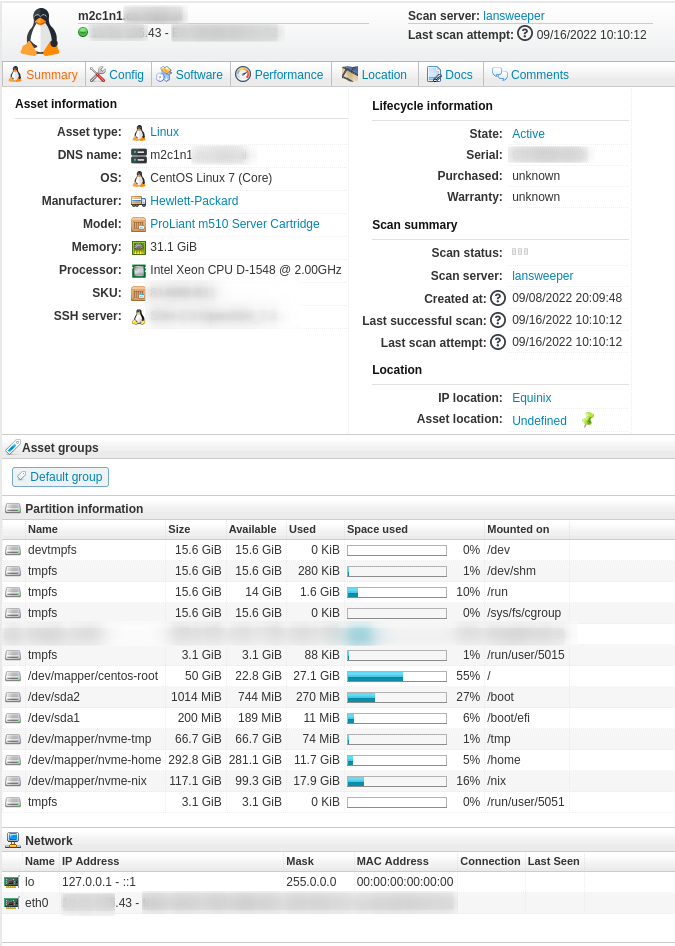Screen dimensions: 675x946
Task: Open the Equinix IP location link
Action: pyautogui.click(x=531, y=398)
